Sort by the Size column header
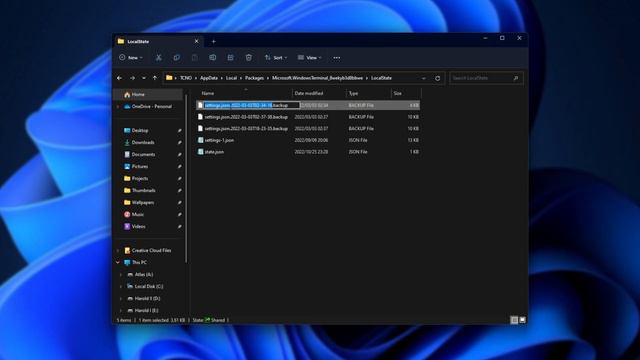Screen dimensions: 640x360 click(406, 93)
